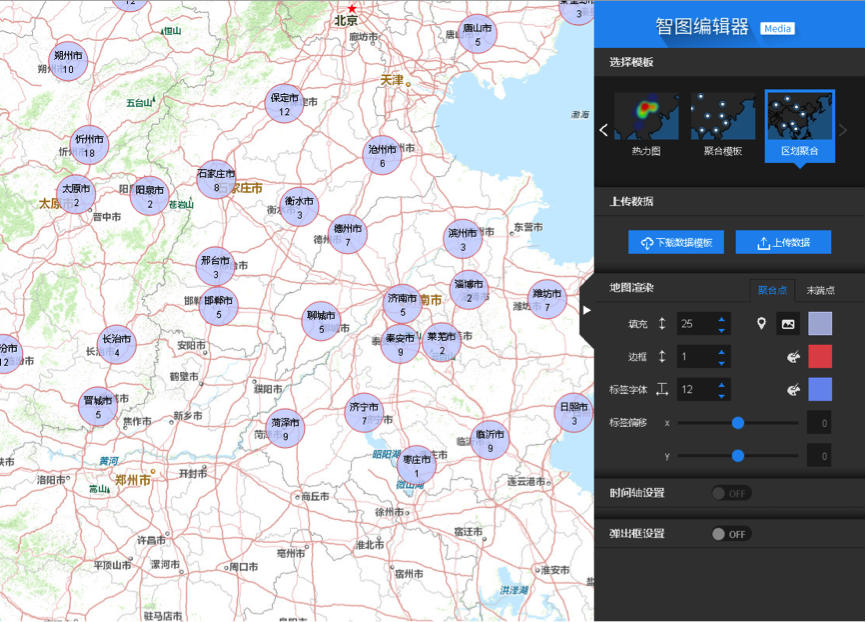Switch to the 聚合点 tab

772,291
